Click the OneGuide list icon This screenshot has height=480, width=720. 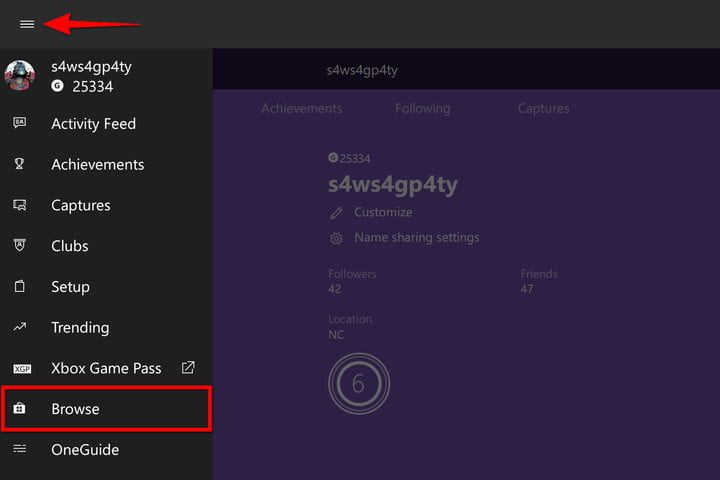(20, 450)
